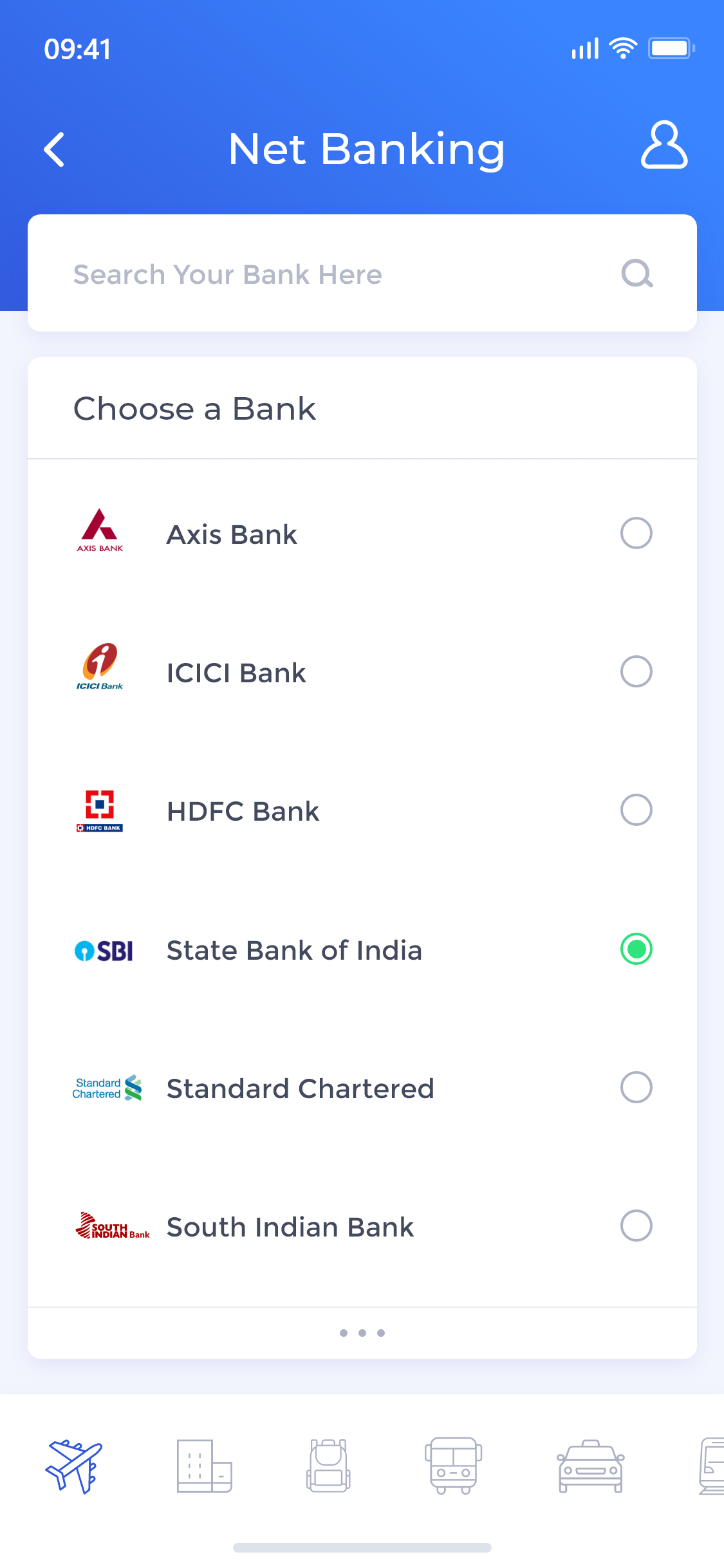Tap the Axis Bank logo
The height and width of the screenshot is (1568, 724).
100,530
